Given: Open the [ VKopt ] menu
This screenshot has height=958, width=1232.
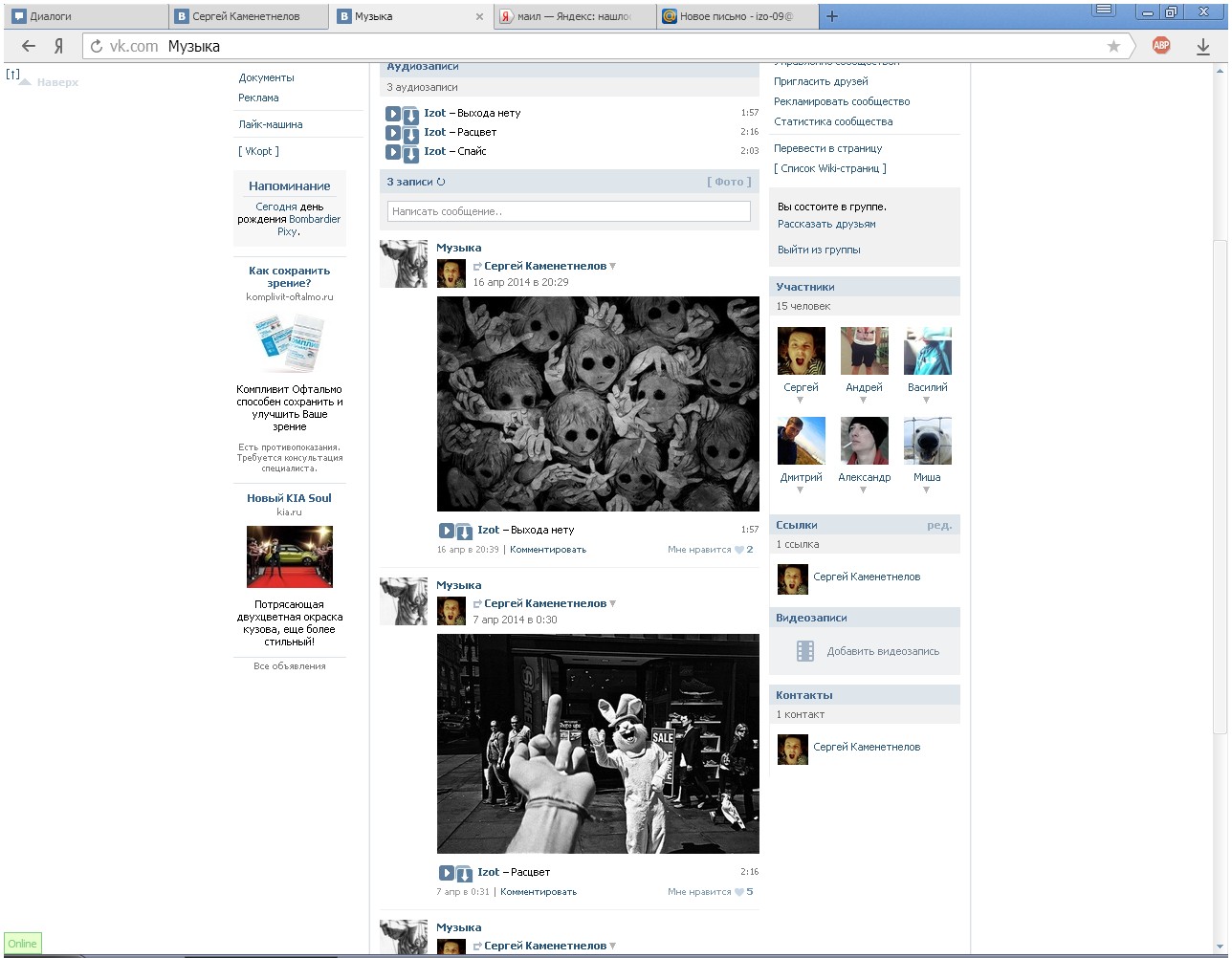Looking at the screenshot, I should click(258, 151).
